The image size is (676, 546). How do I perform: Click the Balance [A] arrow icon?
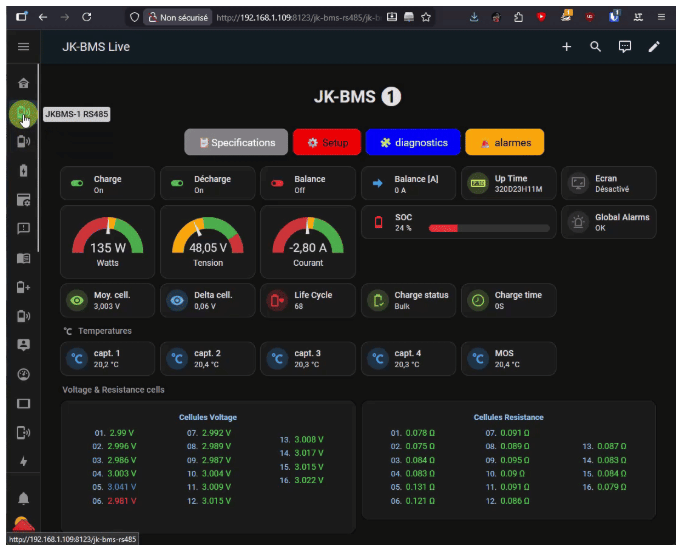coord(378,183)
